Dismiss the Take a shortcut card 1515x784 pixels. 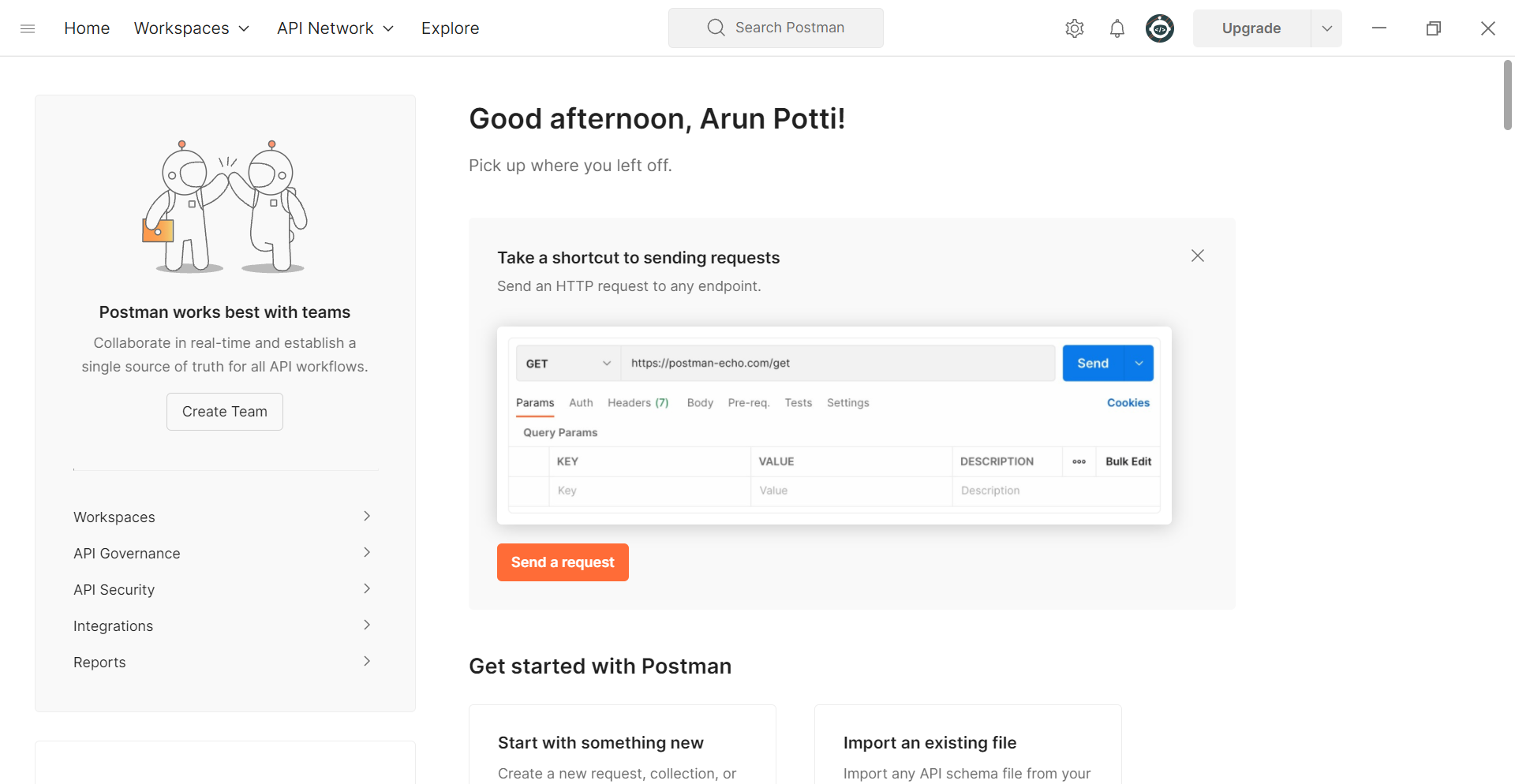(1197, 256)
